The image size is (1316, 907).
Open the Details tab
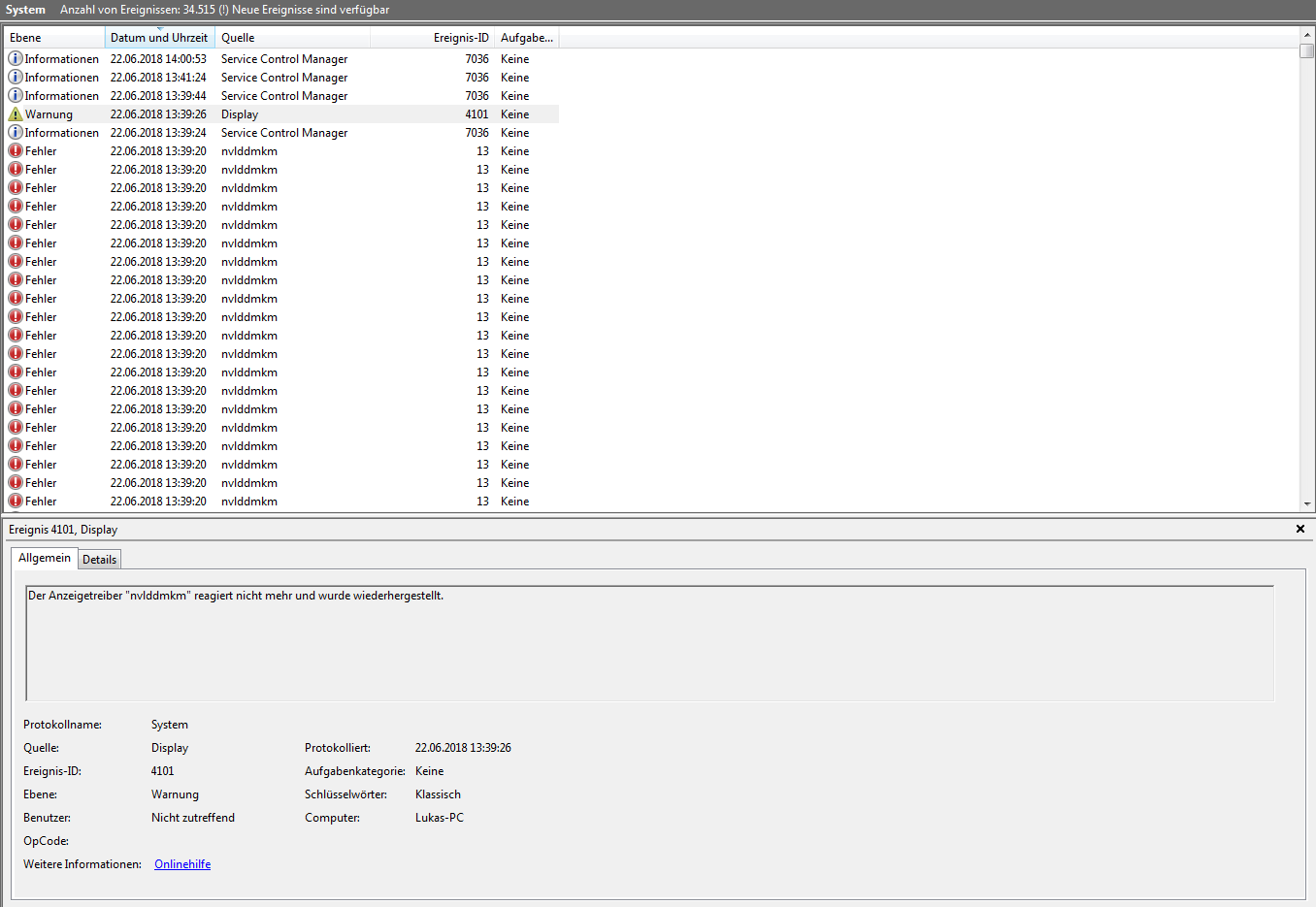tap(99, 560)
